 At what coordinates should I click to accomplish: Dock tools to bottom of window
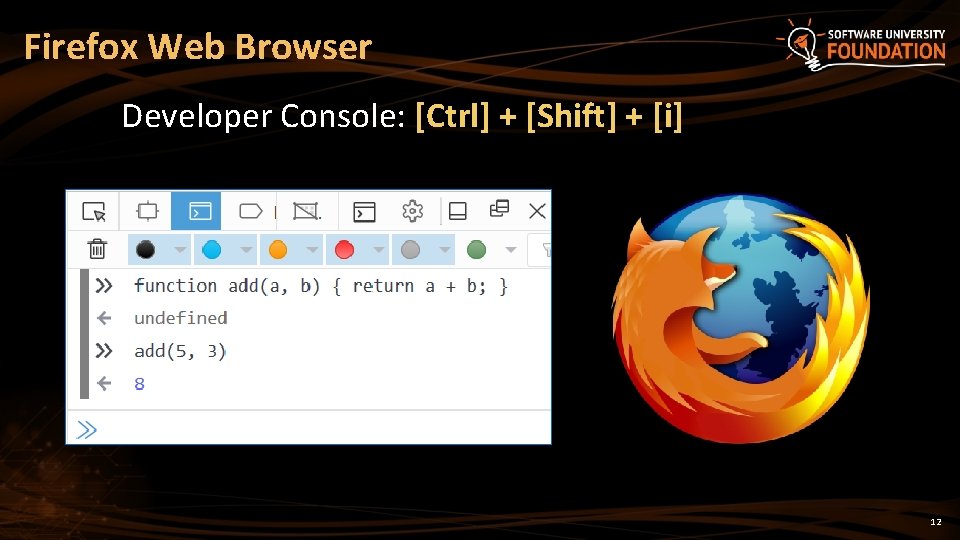[x=457, y=211]
